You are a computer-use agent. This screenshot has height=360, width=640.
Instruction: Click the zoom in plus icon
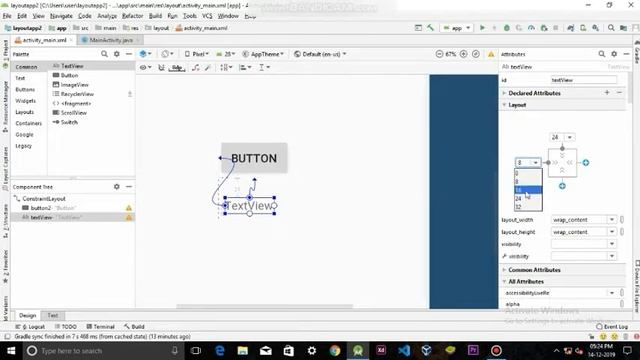[x=463, y=54]
